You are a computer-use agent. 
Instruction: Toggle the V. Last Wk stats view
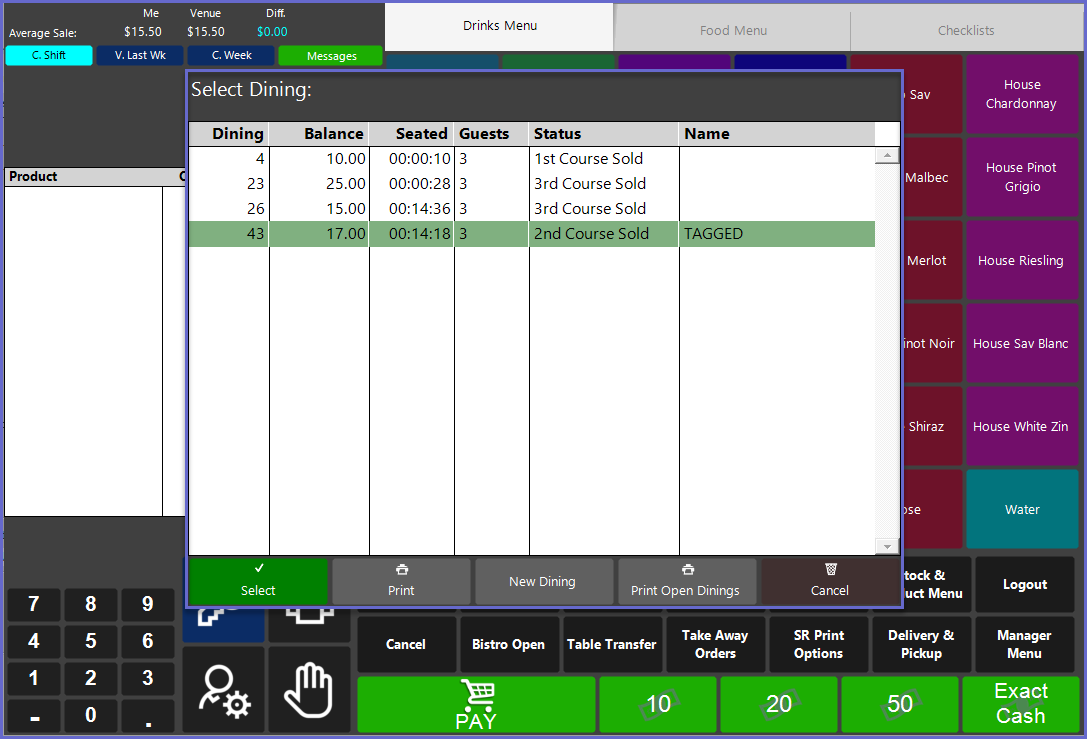point(140,56)
